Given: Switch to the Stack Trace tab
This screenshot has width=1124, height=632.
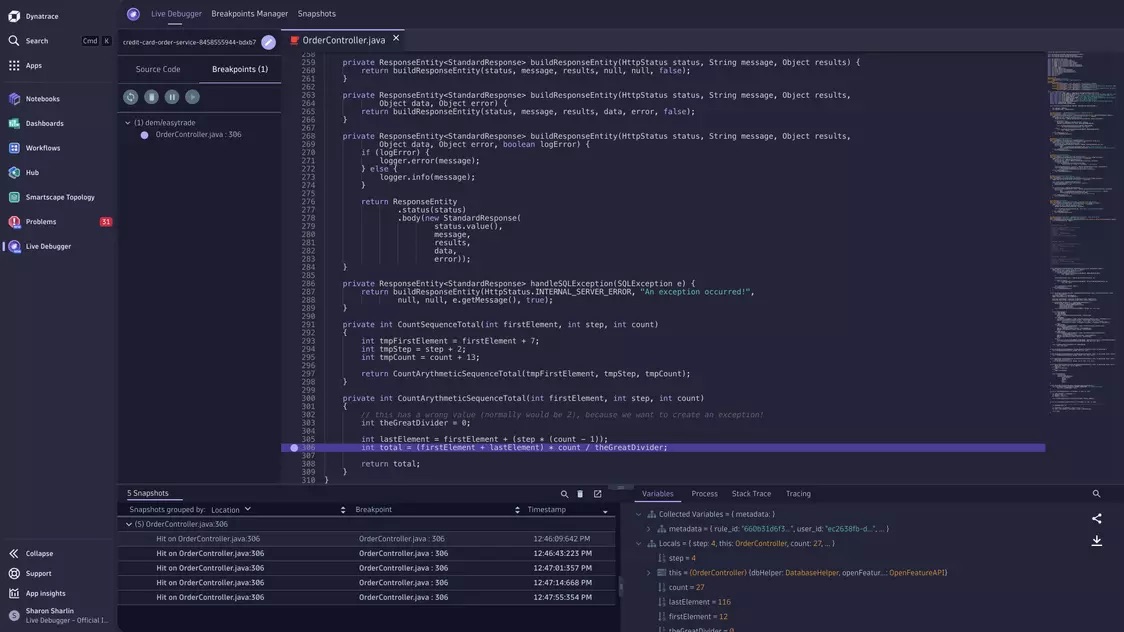Looking at the screenshot, I should 751,494.
